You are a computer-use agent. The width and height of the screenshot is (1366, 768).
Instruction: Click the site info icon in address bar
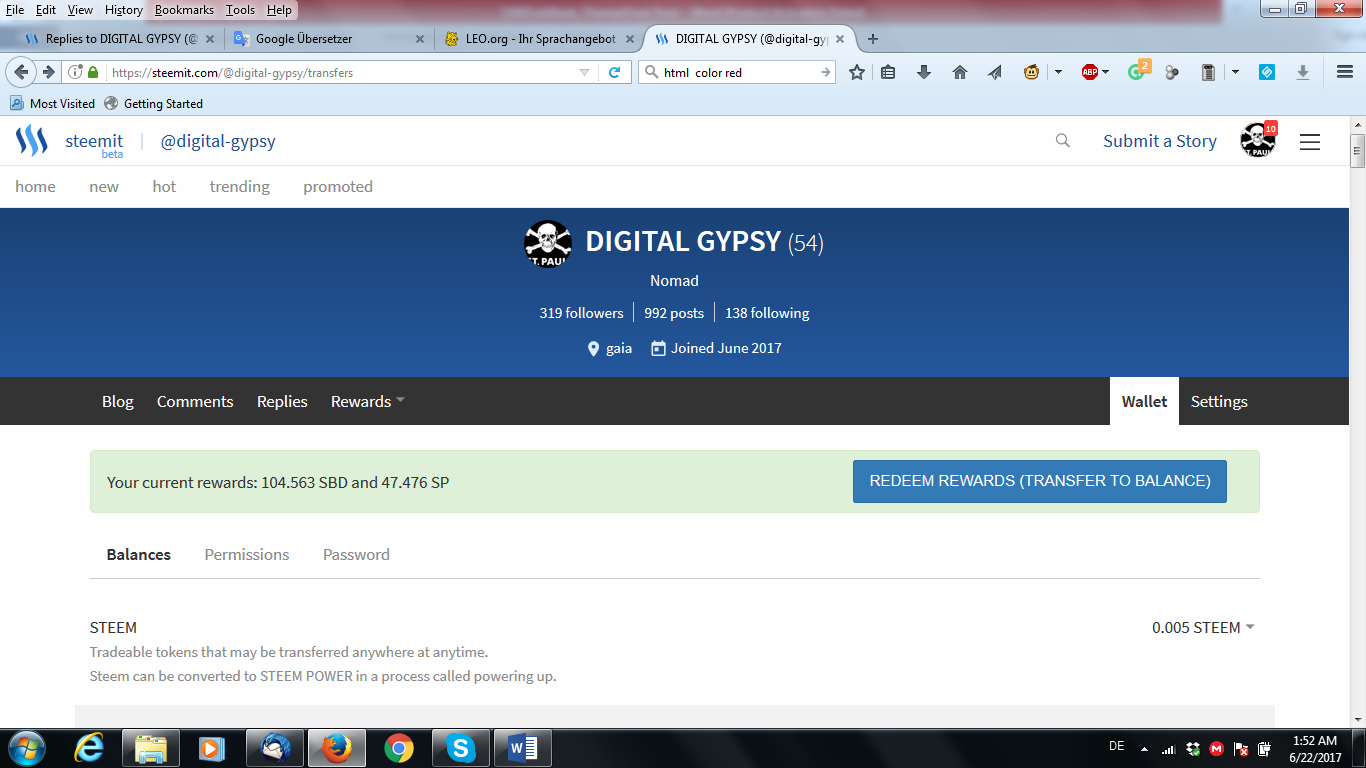pyautogui.click(x=75, y=72)
